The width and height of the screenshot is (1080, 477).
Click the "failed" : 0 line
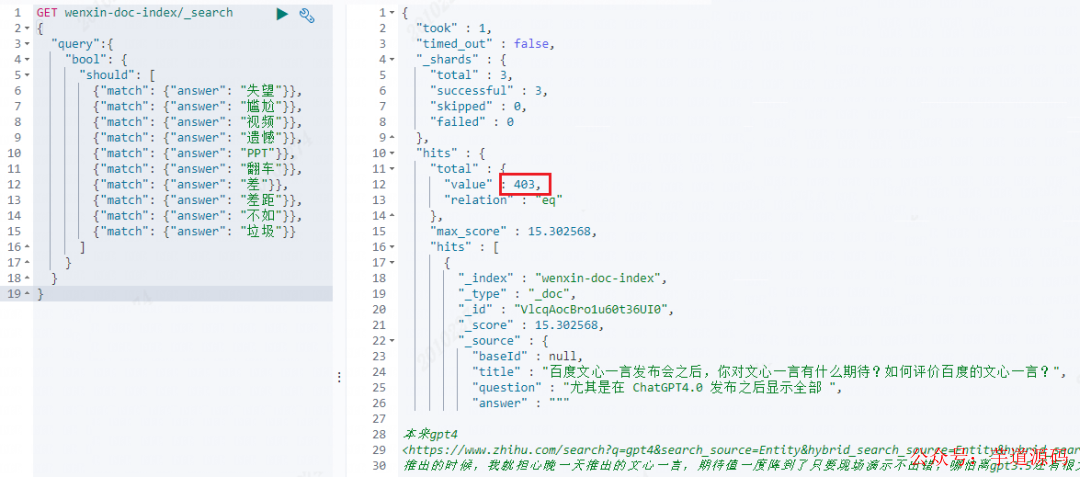[472, 122]
